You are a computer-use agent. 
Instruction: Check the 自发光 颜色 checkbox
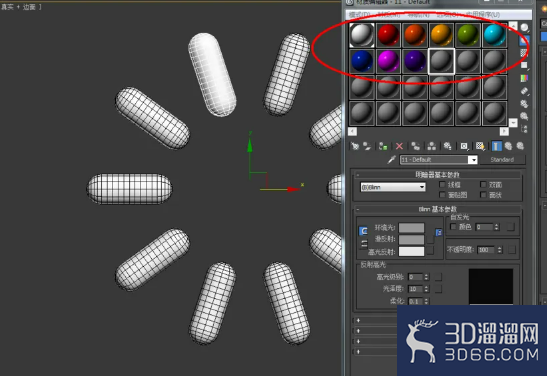tap(453, 227)
